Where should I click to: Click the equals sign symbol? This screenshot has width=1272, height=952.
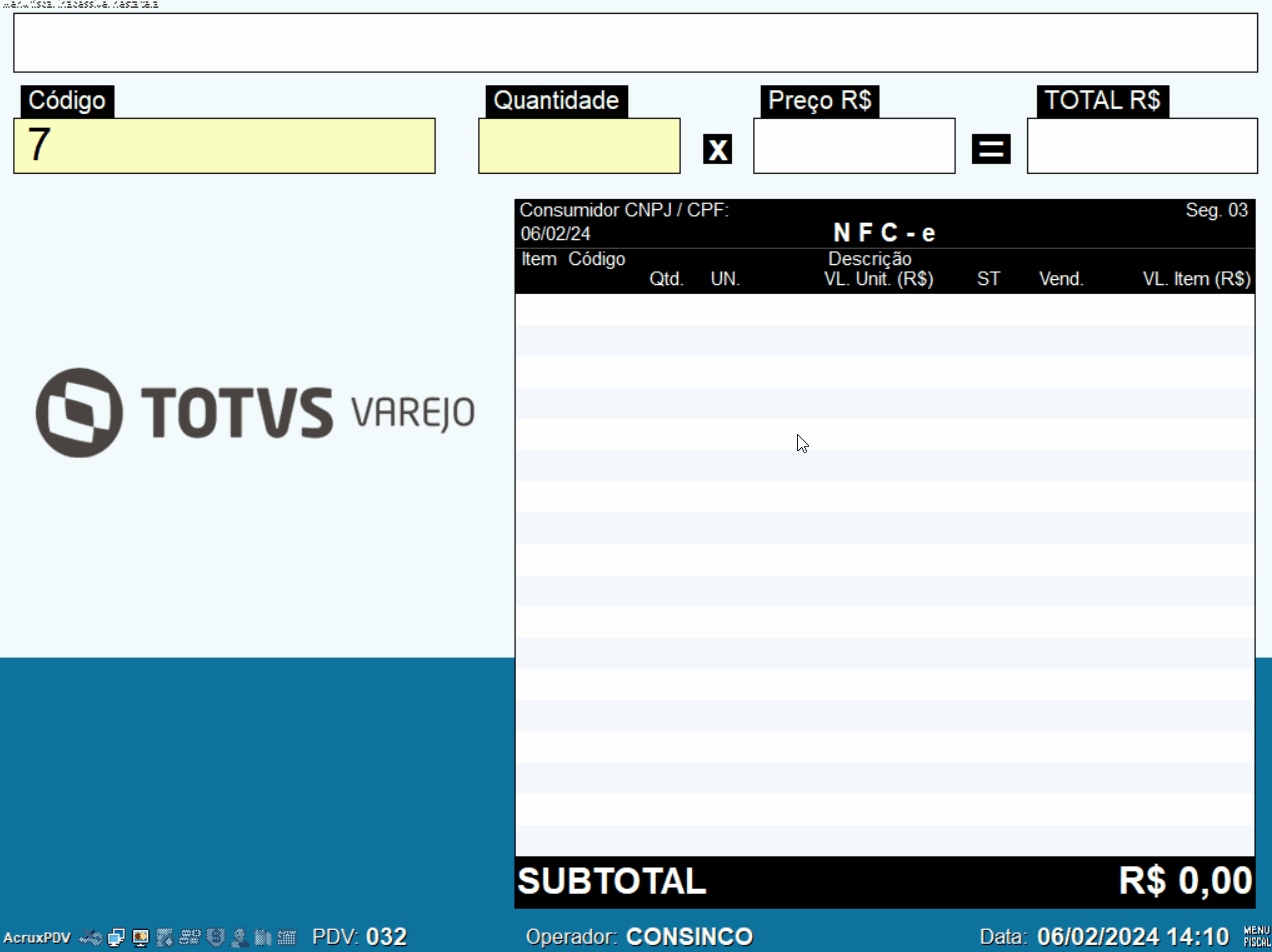(991, 150)
